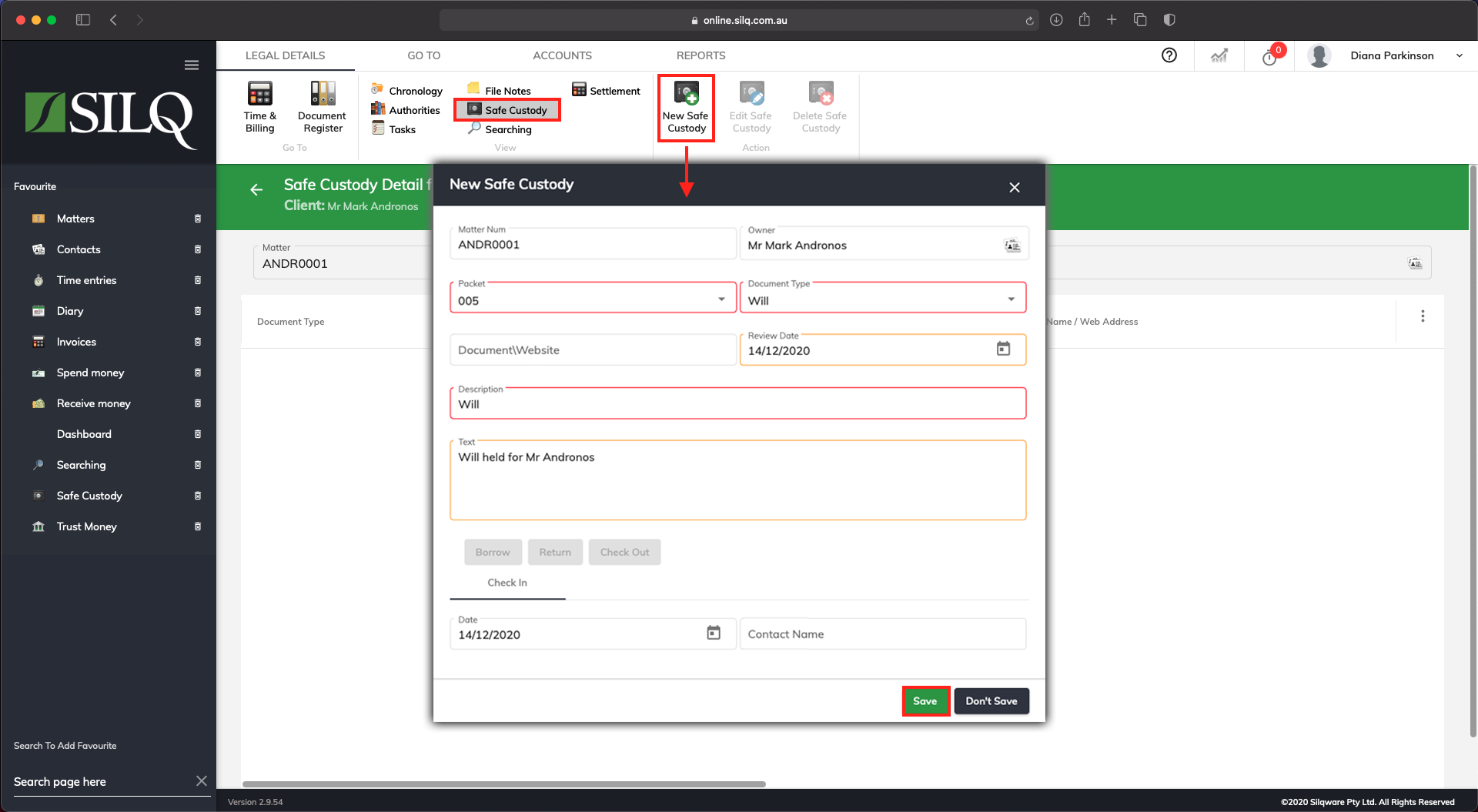Expand the Diana Parkinson account menu
Image resolution: width=1478 pixels, height=812 pixels.
pos(1460,55)
